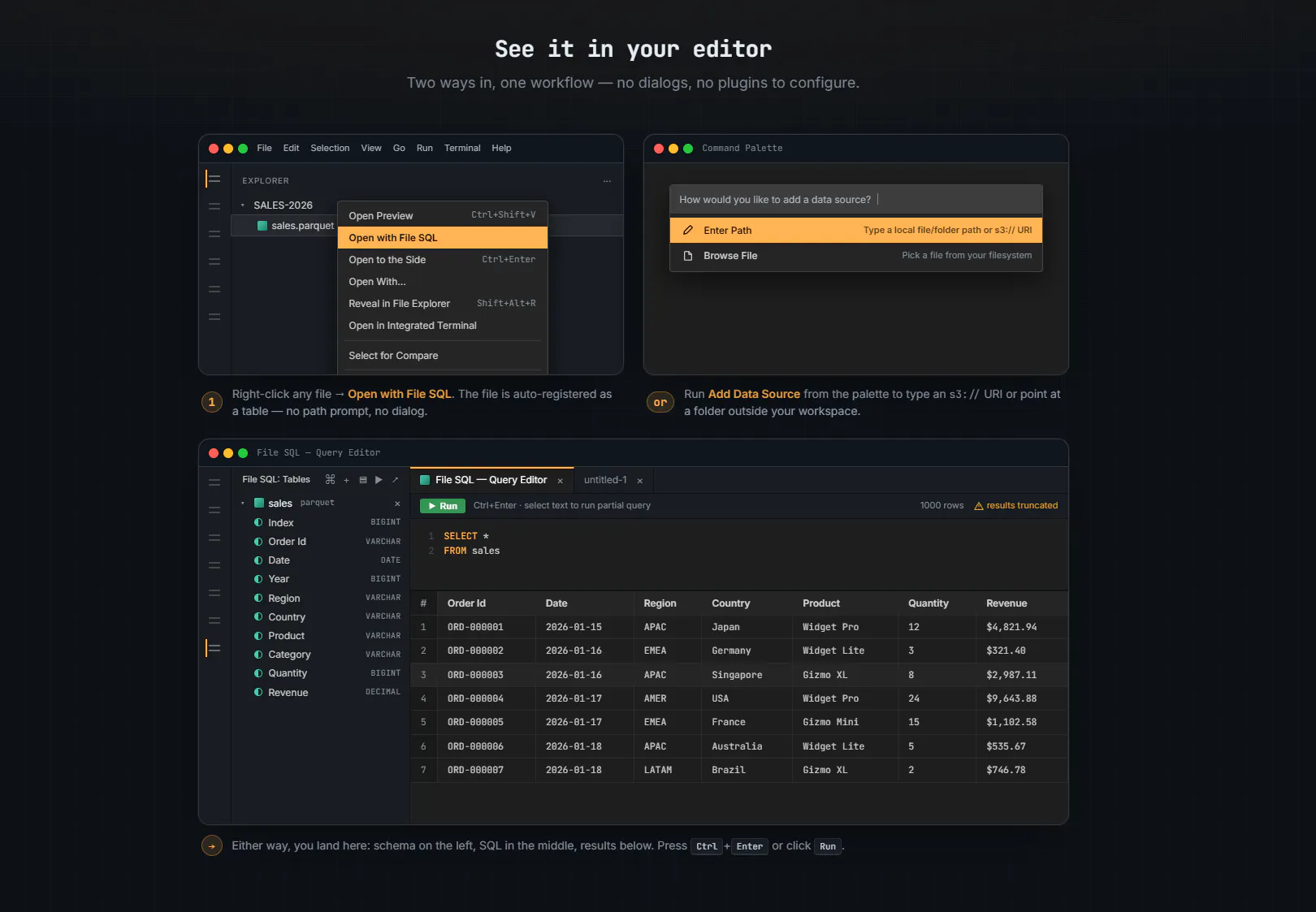Click the ORD-000004 cell

487,698
